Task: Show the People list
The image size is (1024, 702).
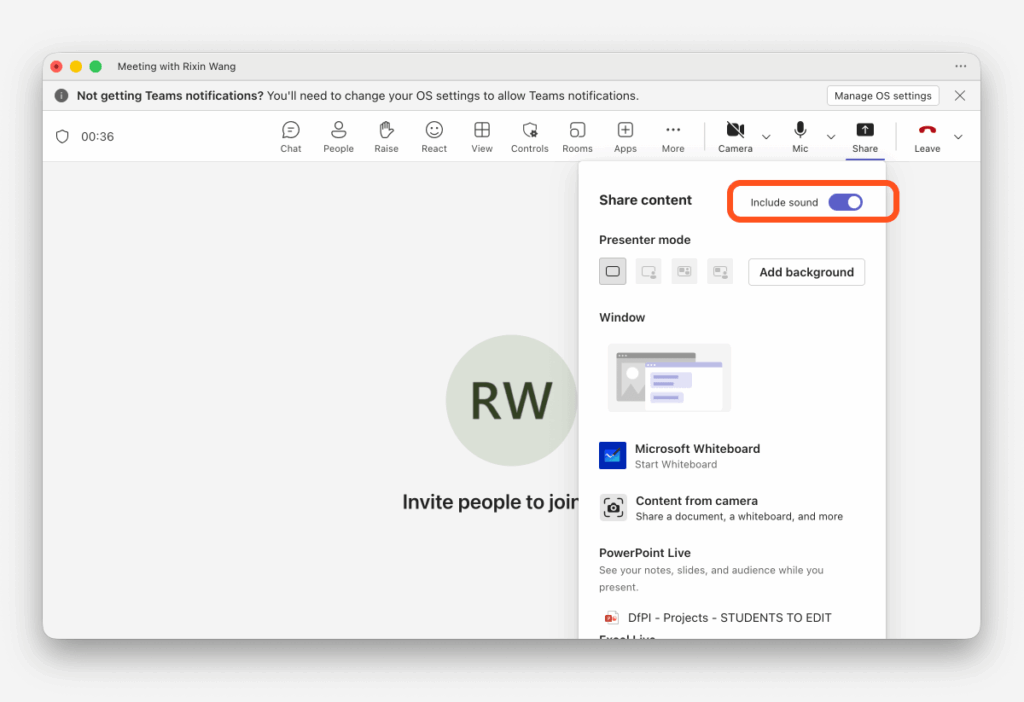Action: tap(338, 136)
